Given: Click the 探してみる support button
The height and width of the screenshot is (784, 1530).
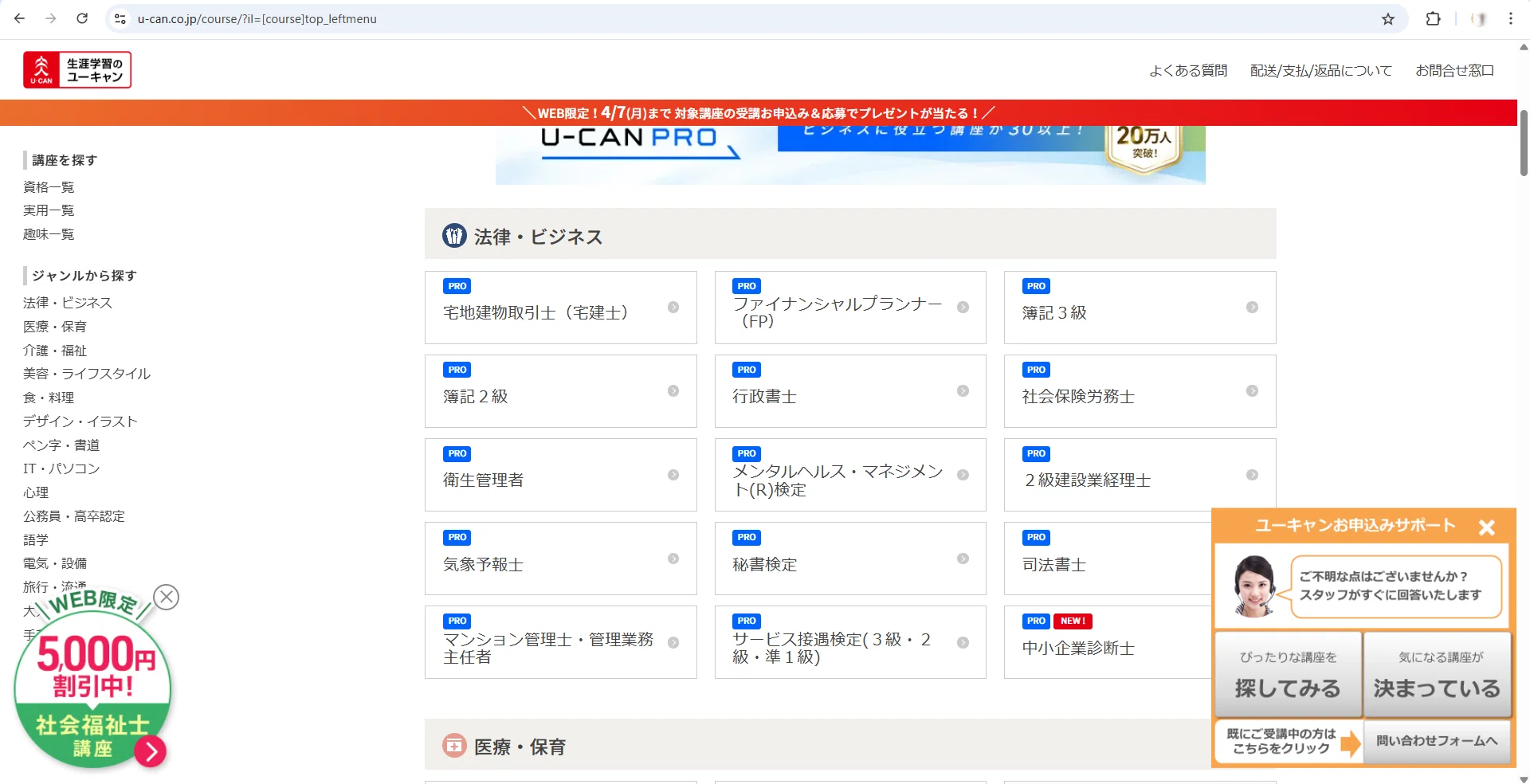Looking at the screenshot, I should click(1288, 674).
